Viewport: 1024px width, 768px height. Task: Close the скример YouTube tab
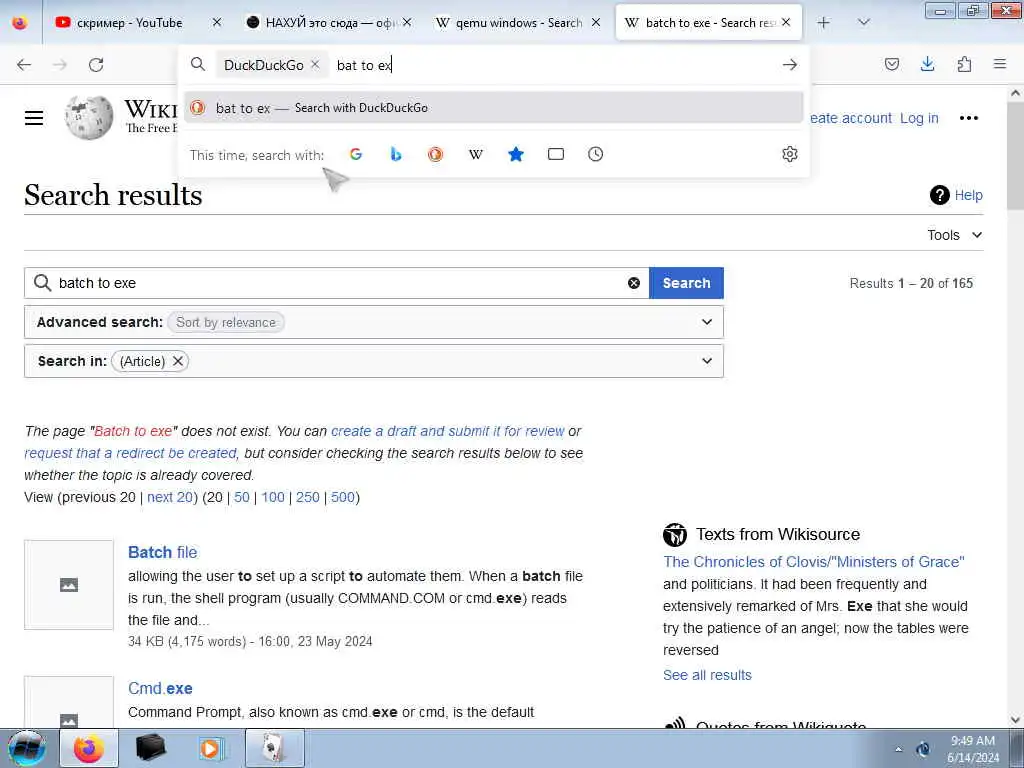point(217,22)
